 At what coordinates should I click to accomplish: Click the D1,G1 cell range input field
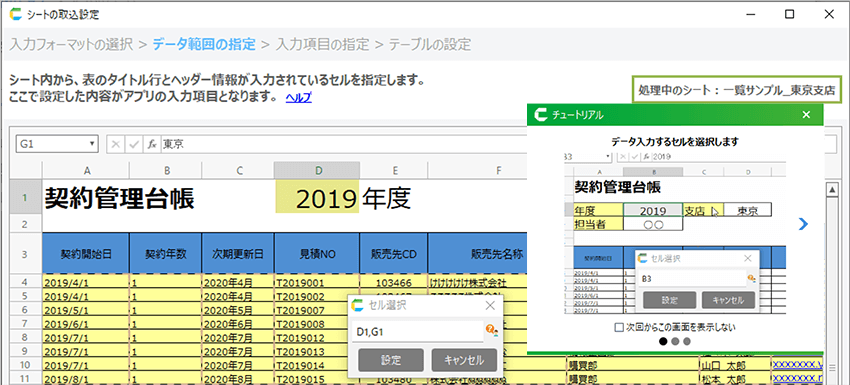click(417, 331)
